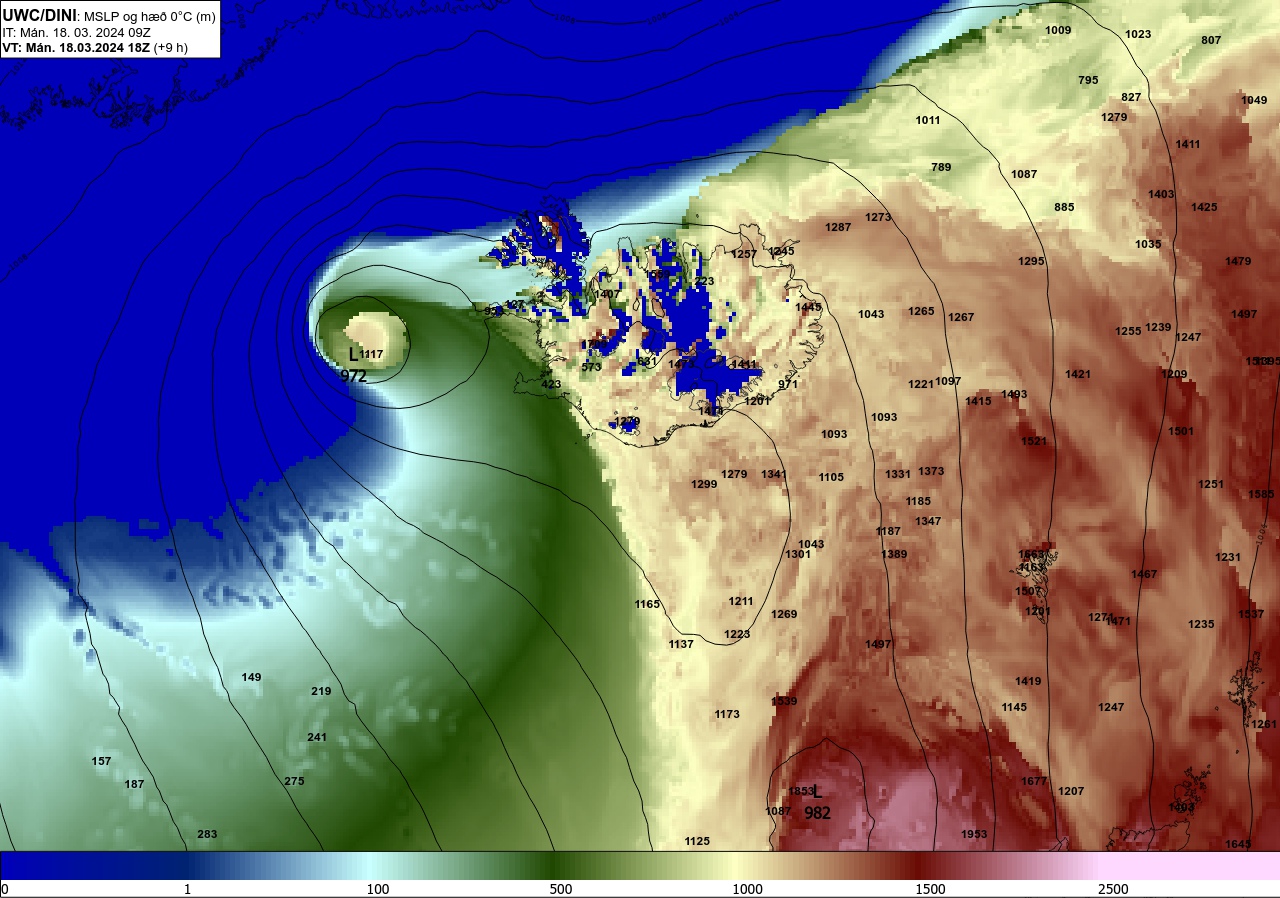This screenshot has width=1280, height=898.
Task: Click the map value 1677
Action: click(x=1034, y=781)
